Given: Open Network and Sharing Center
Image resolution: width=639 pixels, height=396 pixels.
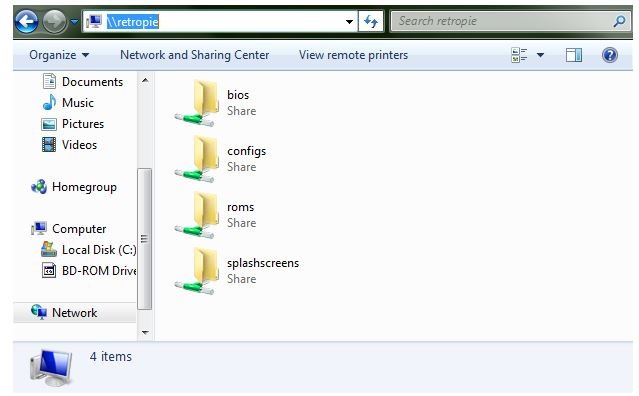Looking at the screenshot, I should 194,55.
